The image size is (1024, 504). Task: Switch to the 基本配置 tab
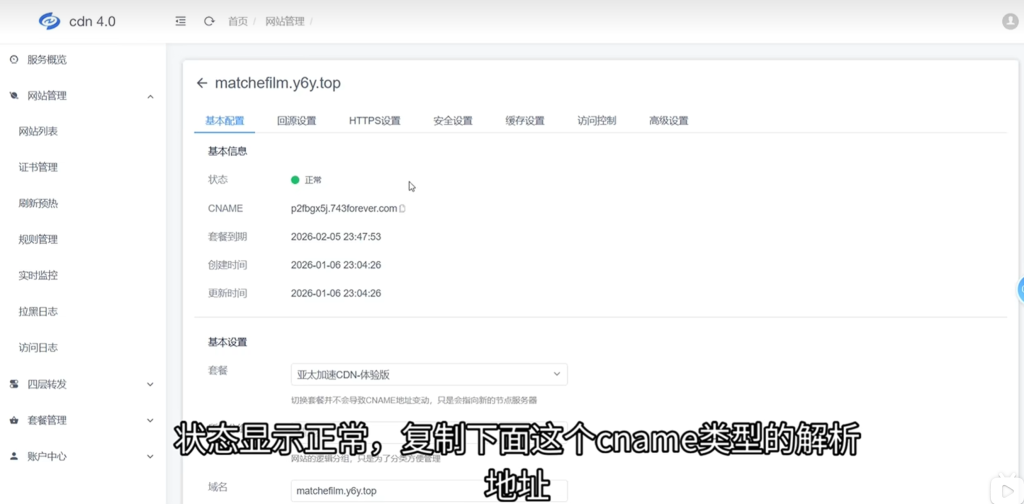coord(225,121)
